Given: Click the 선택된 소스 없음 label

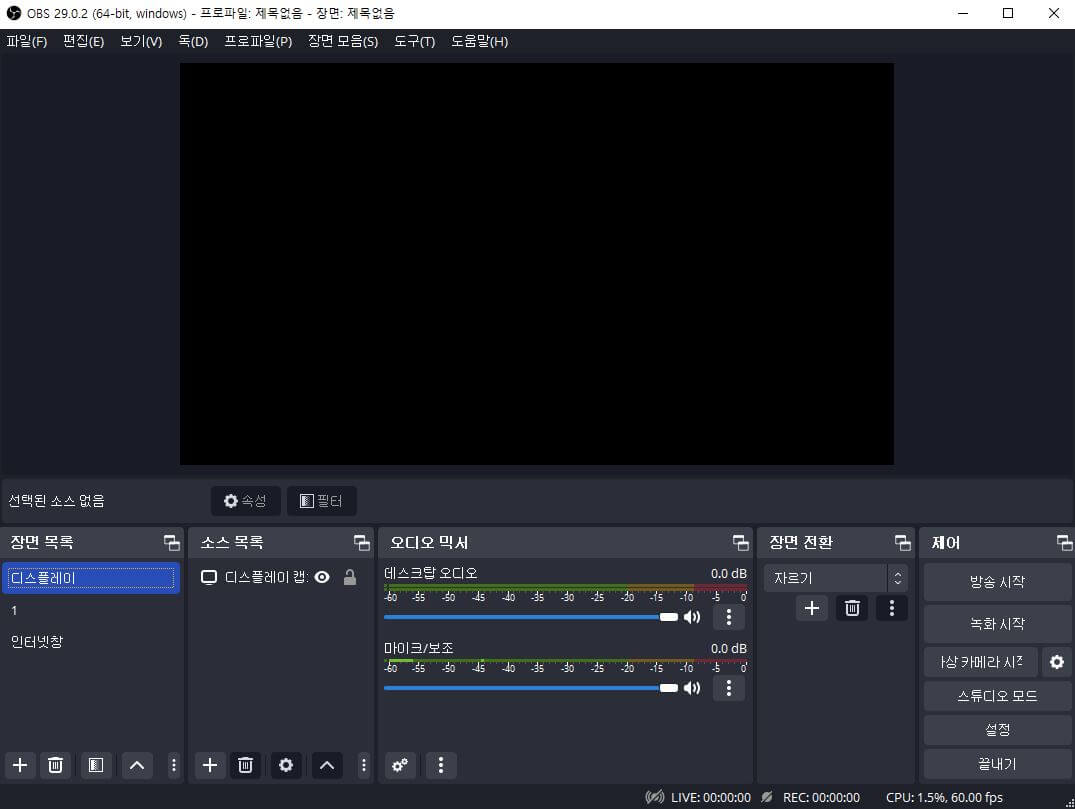Looking at the screenshot, I should pos(56,501).
